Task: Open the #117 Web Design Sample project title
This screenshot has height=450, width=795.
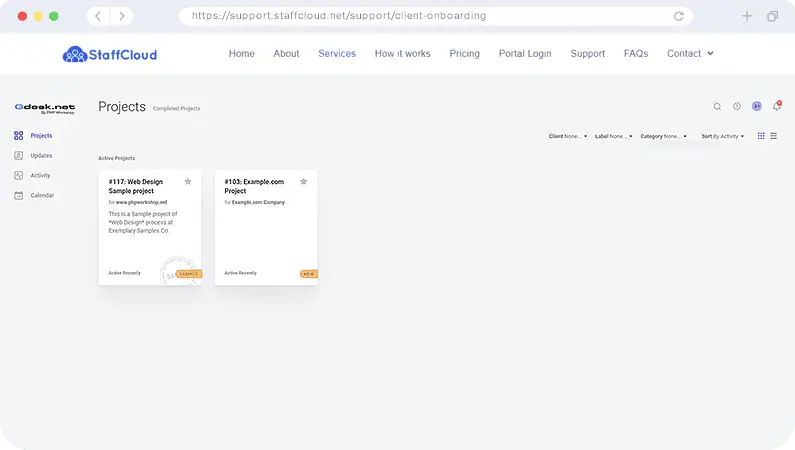Action: click(136, 186)
